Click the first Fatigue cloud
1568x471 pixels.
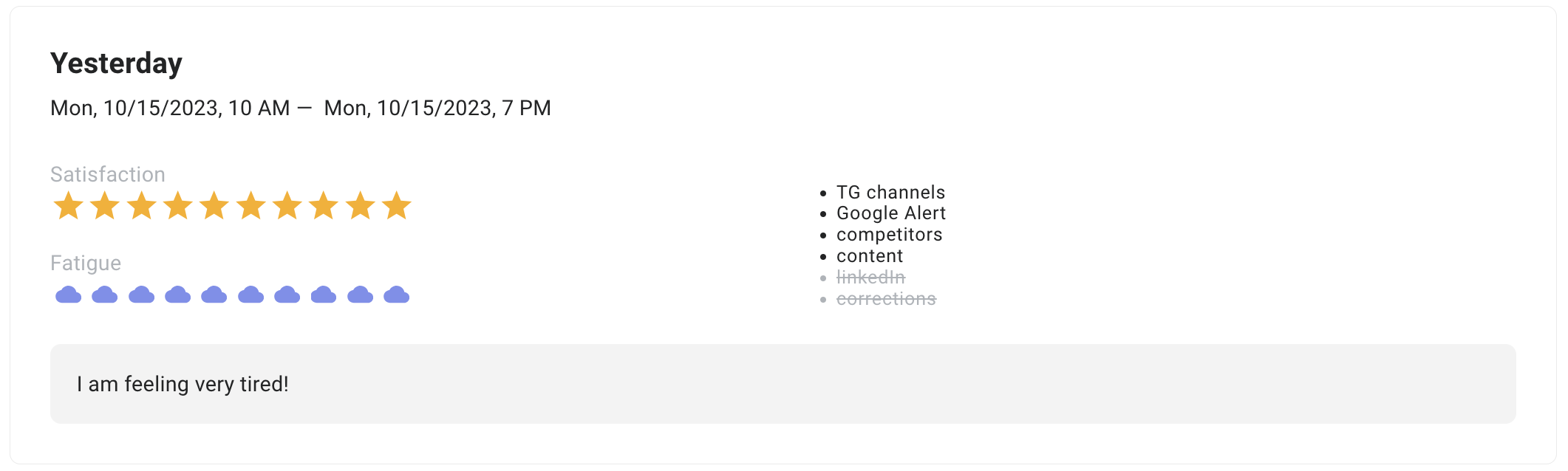[x=68, y=295]
